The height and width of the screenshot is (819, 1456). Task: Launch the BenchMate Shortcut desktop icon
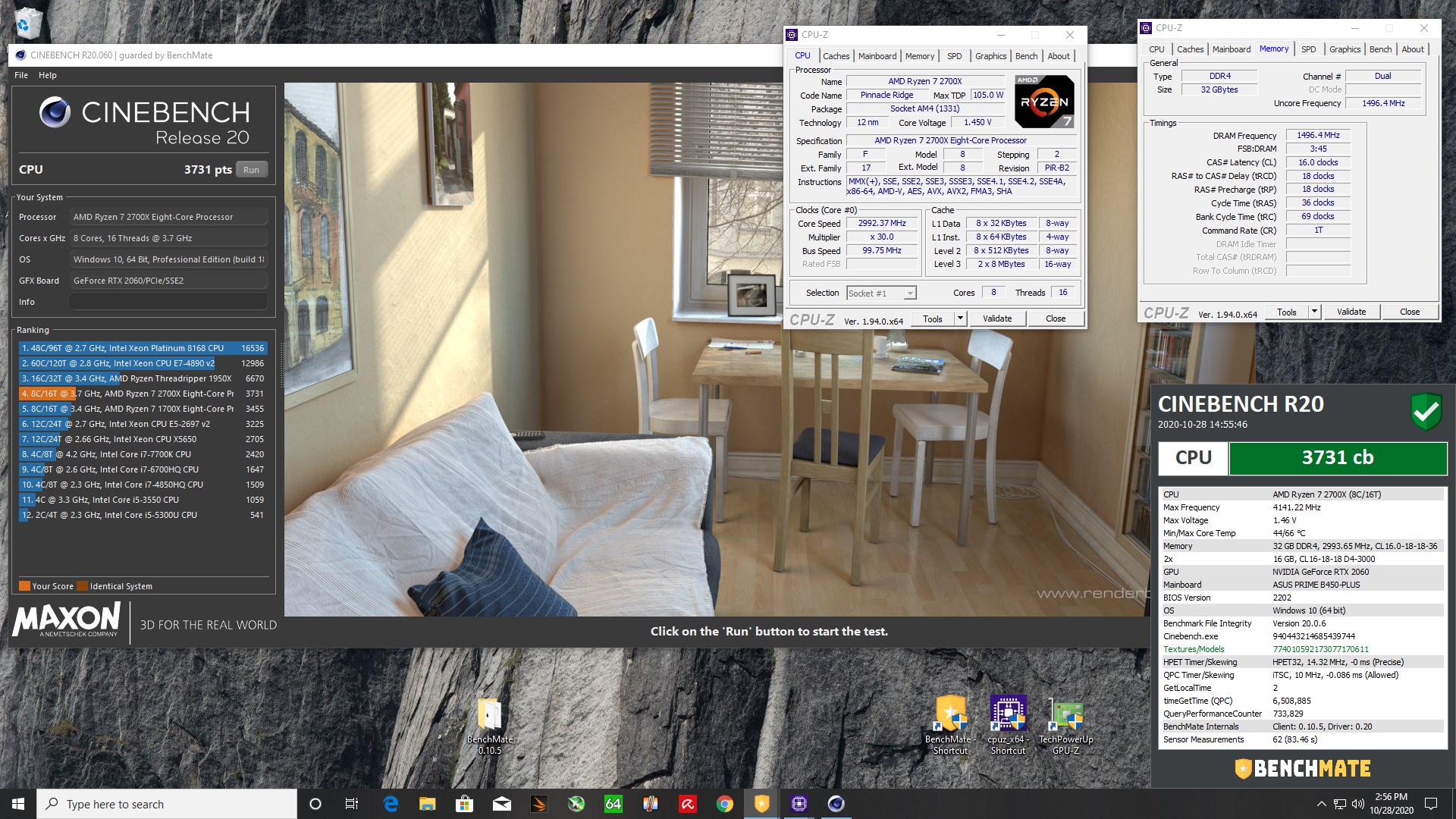point(950,726)
